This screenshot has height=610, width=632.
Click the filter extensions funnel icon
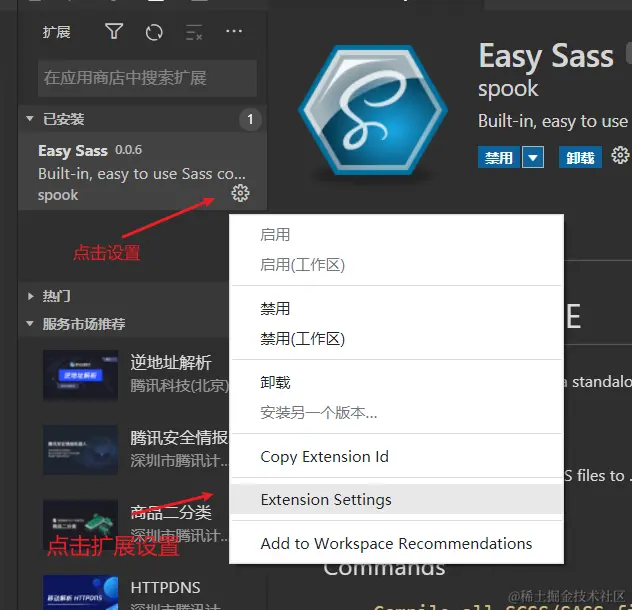coord(114,31)
